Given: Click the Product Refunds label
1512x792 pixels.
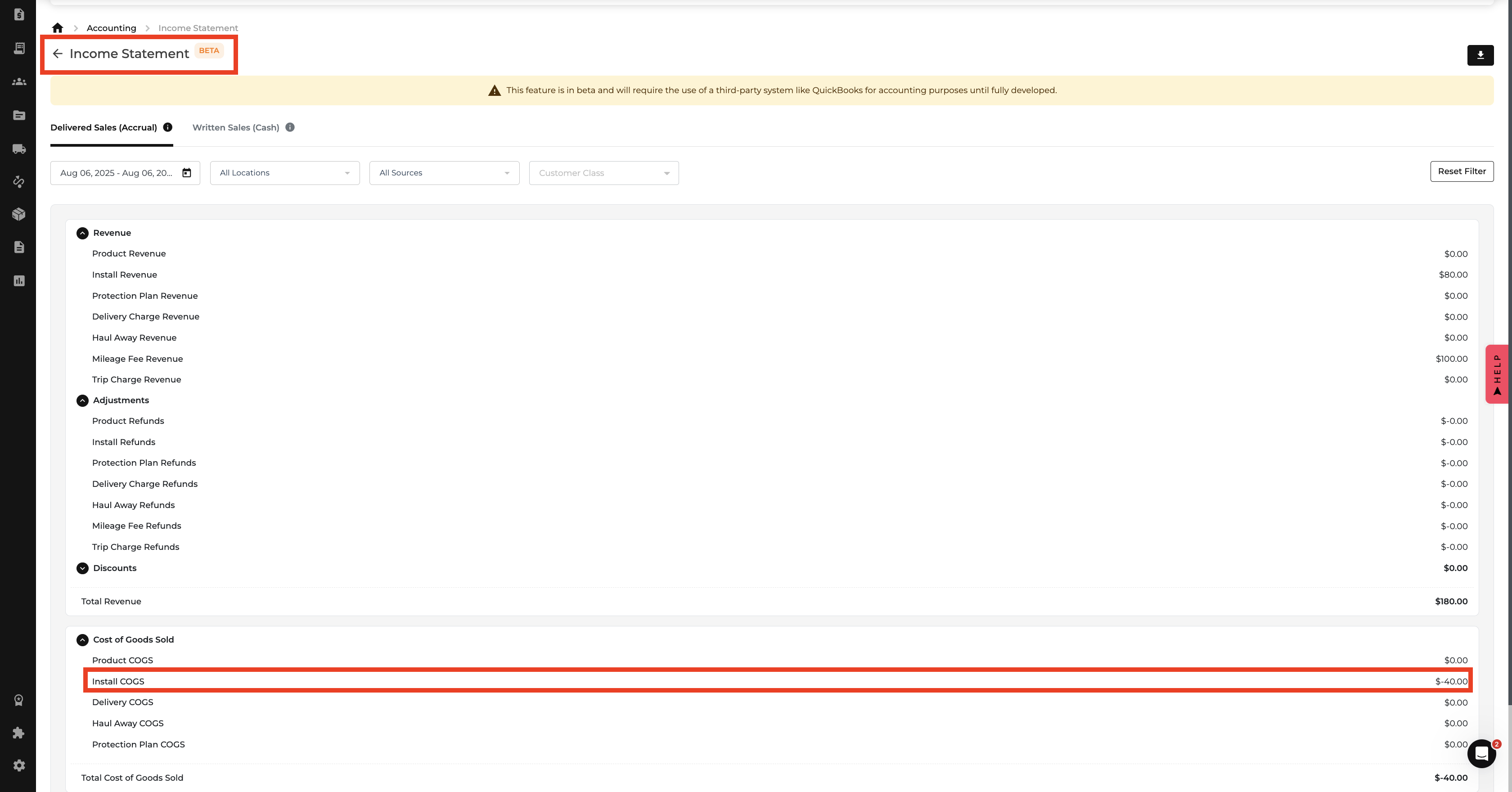Looking at the screenshot, I should [x=128, y=421].
